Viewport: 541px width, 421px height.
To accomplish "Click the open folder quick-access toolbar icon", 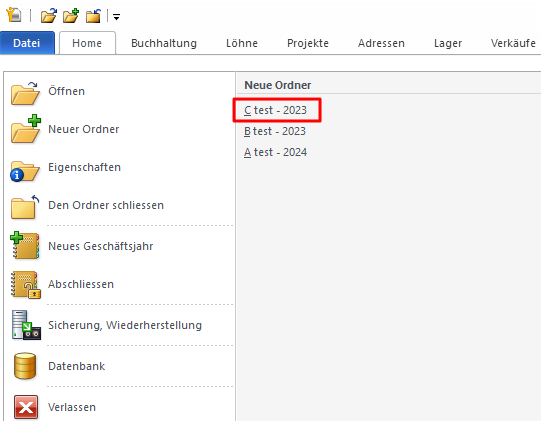I will (x=49, y=16).
